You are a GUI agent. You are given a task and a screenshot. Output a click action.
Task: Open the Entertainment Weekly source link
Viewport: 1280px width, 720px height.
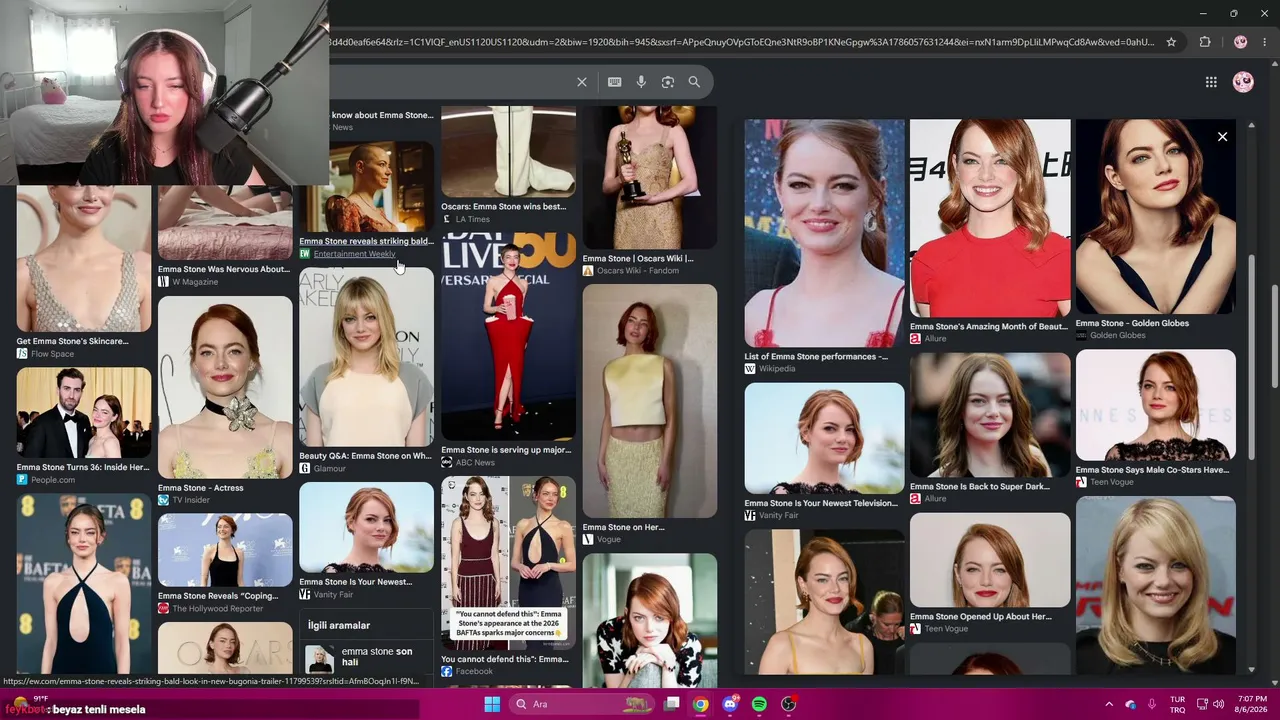click(354, 254)
